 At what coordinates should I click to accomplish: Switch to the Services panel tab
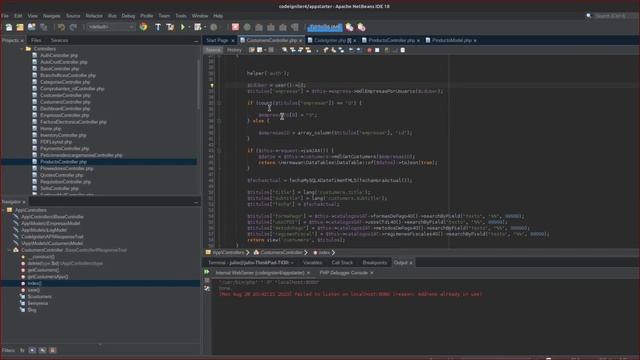point(59,40)
